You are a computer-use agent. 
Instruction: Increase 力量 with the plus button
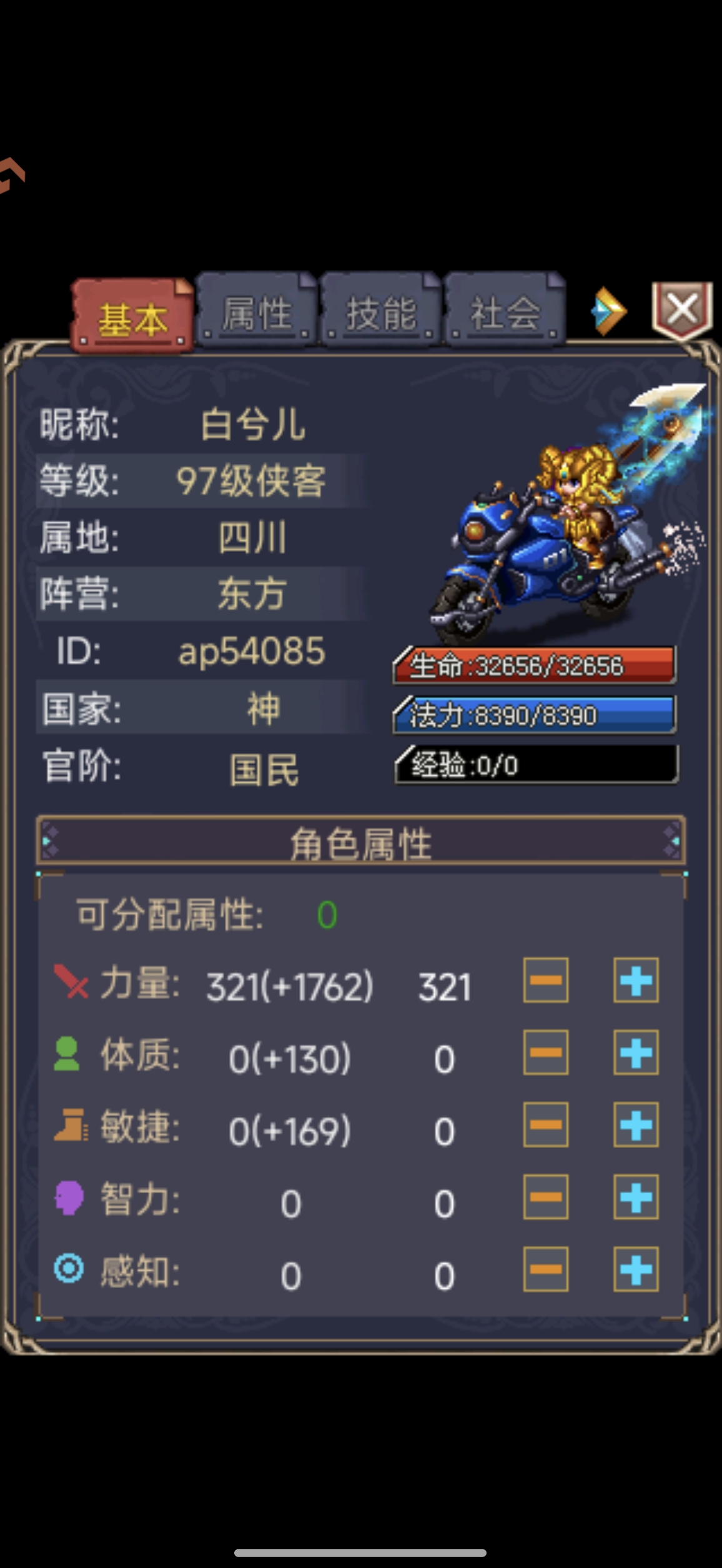[x=636, y=980]
